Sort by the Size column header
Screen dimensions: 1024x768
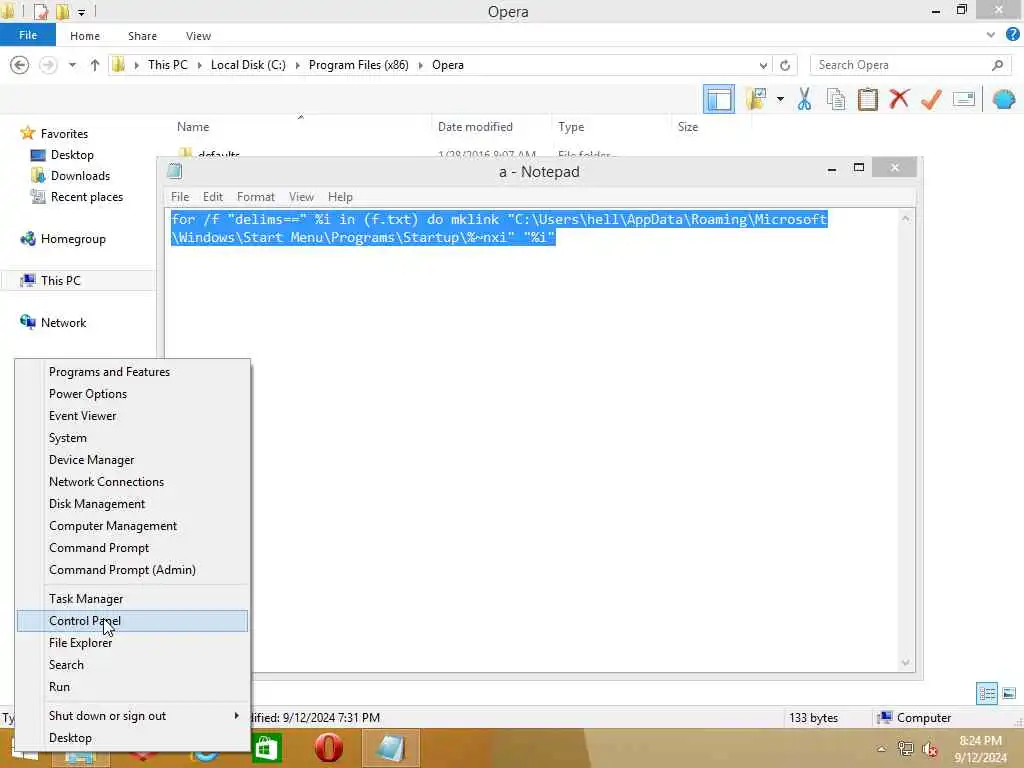click(688, 127)
